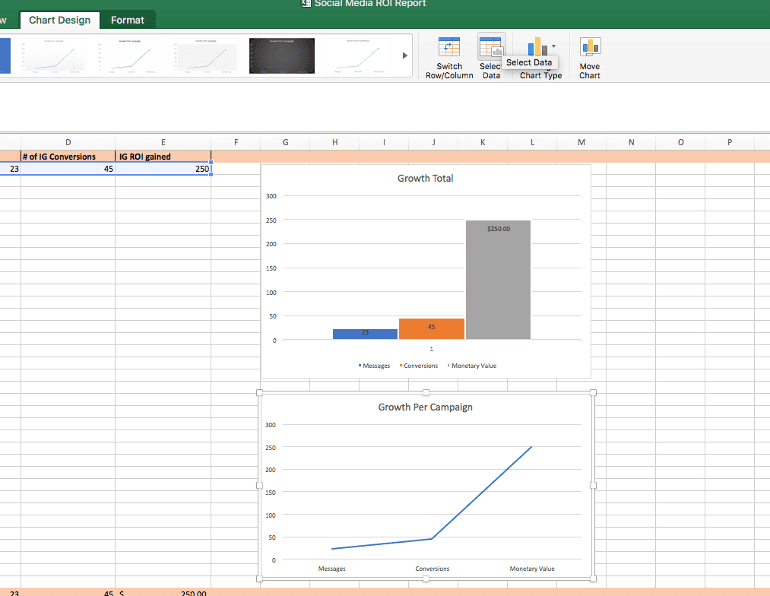Click the 'IG ROI gained' header cell

tap(163, 156)
